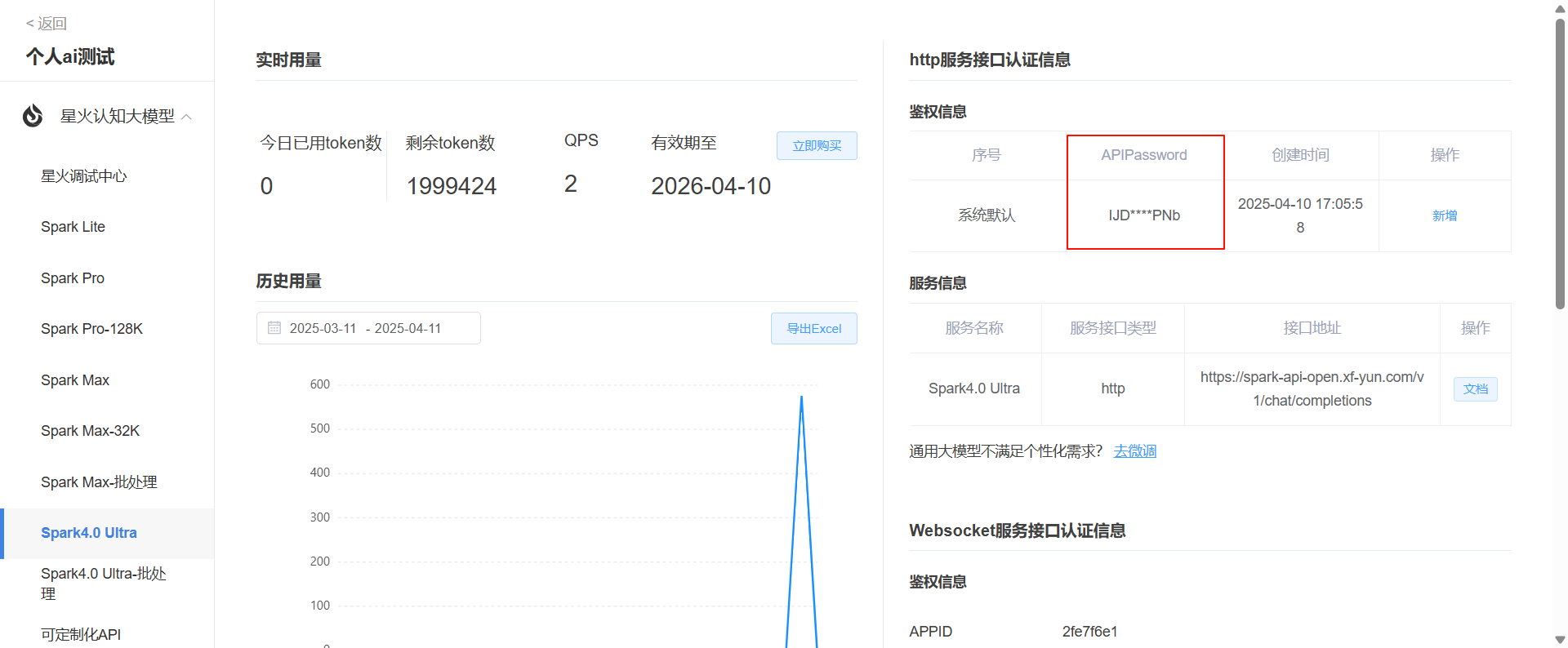Screen dimensions: 1568x648
Task: Click the expiry date 2026-04-10
Action: (x=711, y=187)
